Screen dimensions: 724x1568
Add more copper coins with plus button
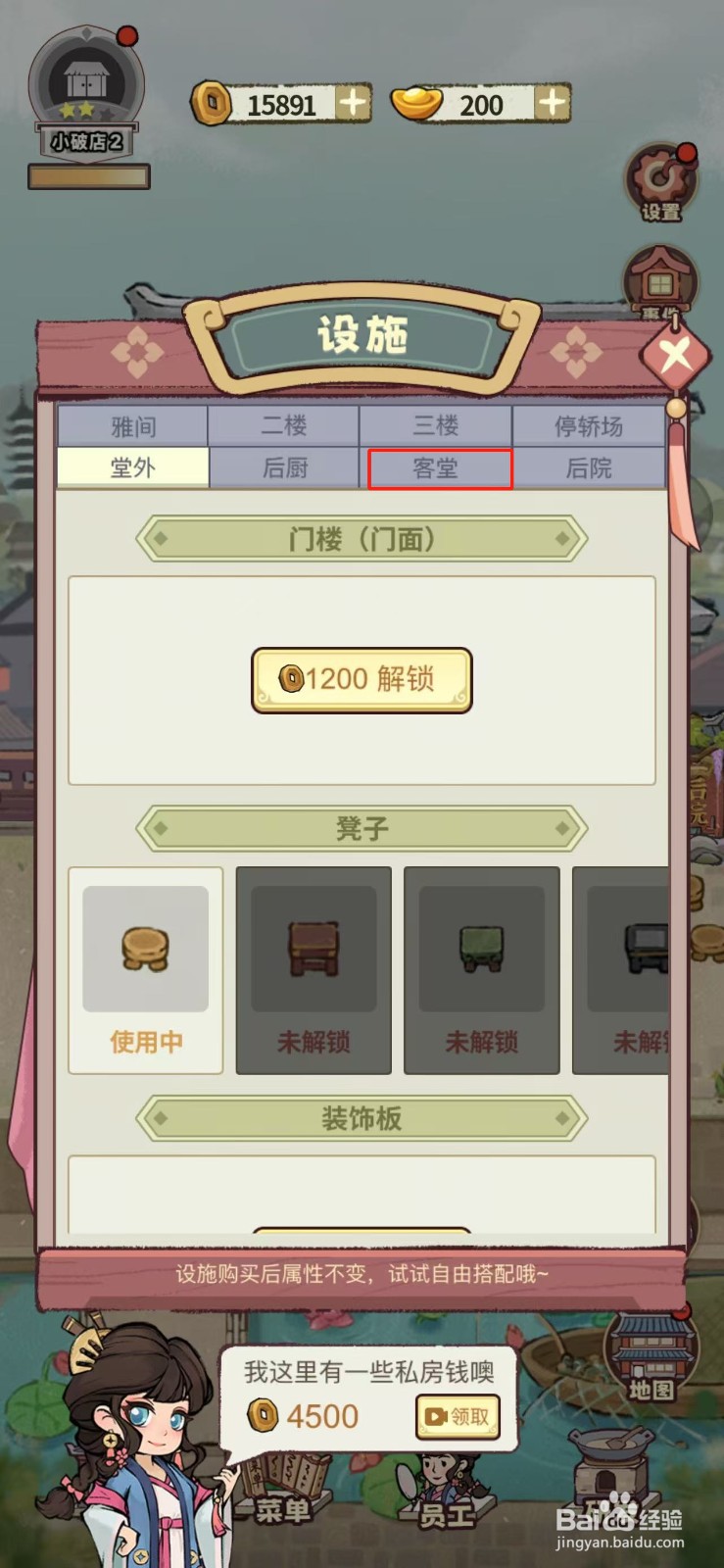pos(352,103)
